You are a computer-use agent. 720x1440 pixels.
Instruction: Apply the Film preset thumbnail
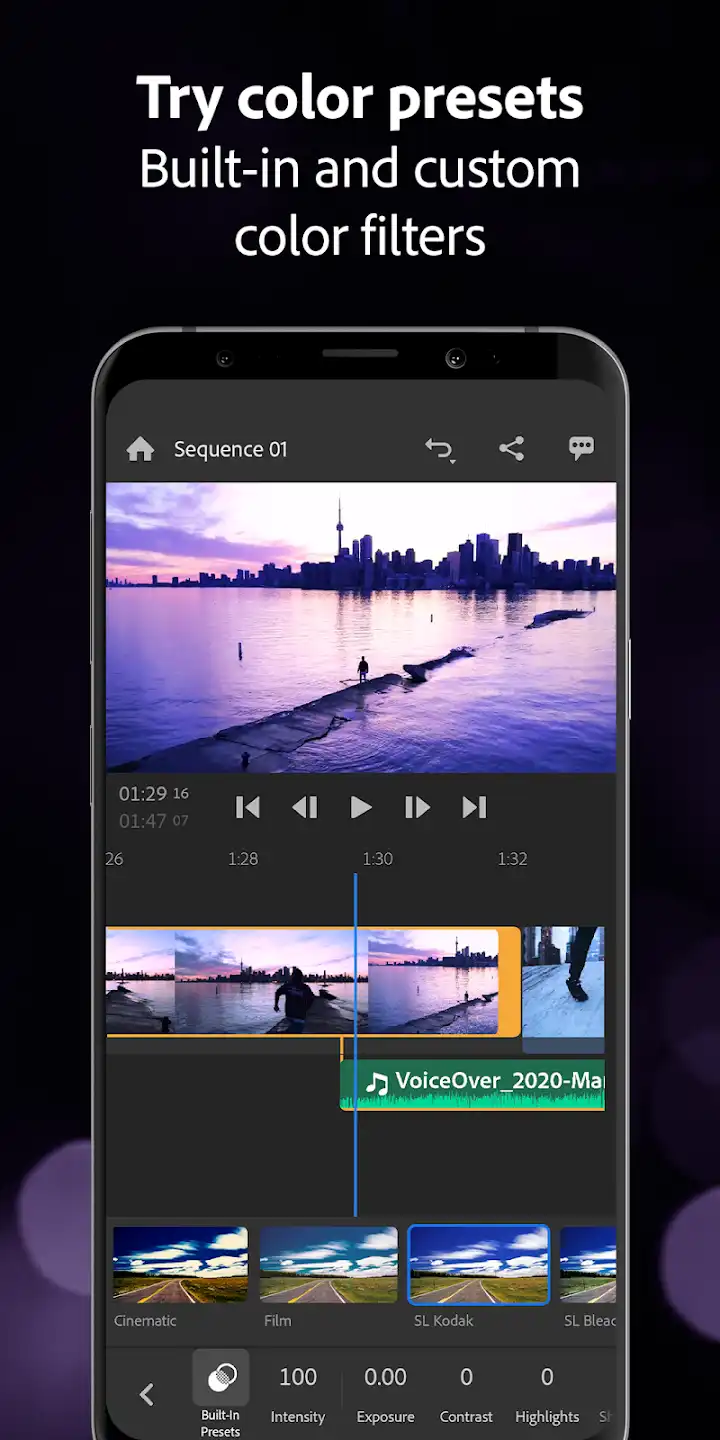(x=329, y=1265)
